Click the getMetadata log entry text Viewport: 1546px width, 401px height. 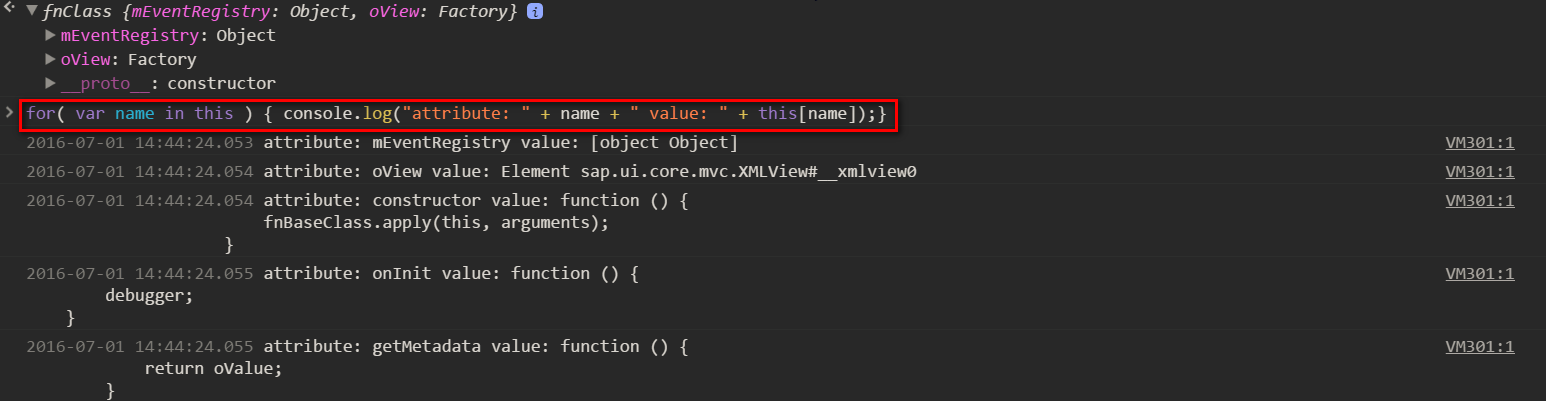477,346
